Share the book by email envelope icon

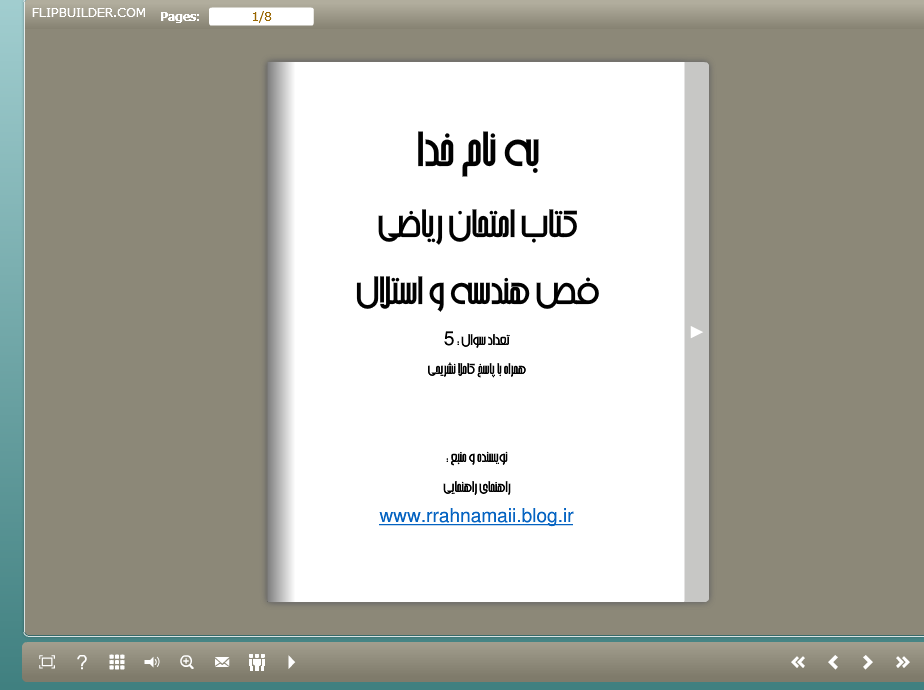pyautogui.click(x=222, y=662)
